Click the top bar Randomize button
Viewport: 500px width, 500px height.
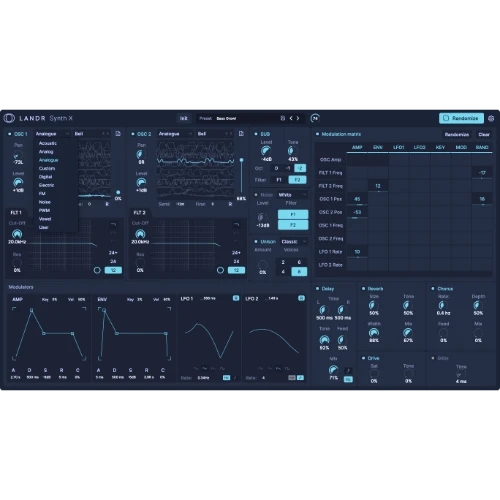[461, 118]
